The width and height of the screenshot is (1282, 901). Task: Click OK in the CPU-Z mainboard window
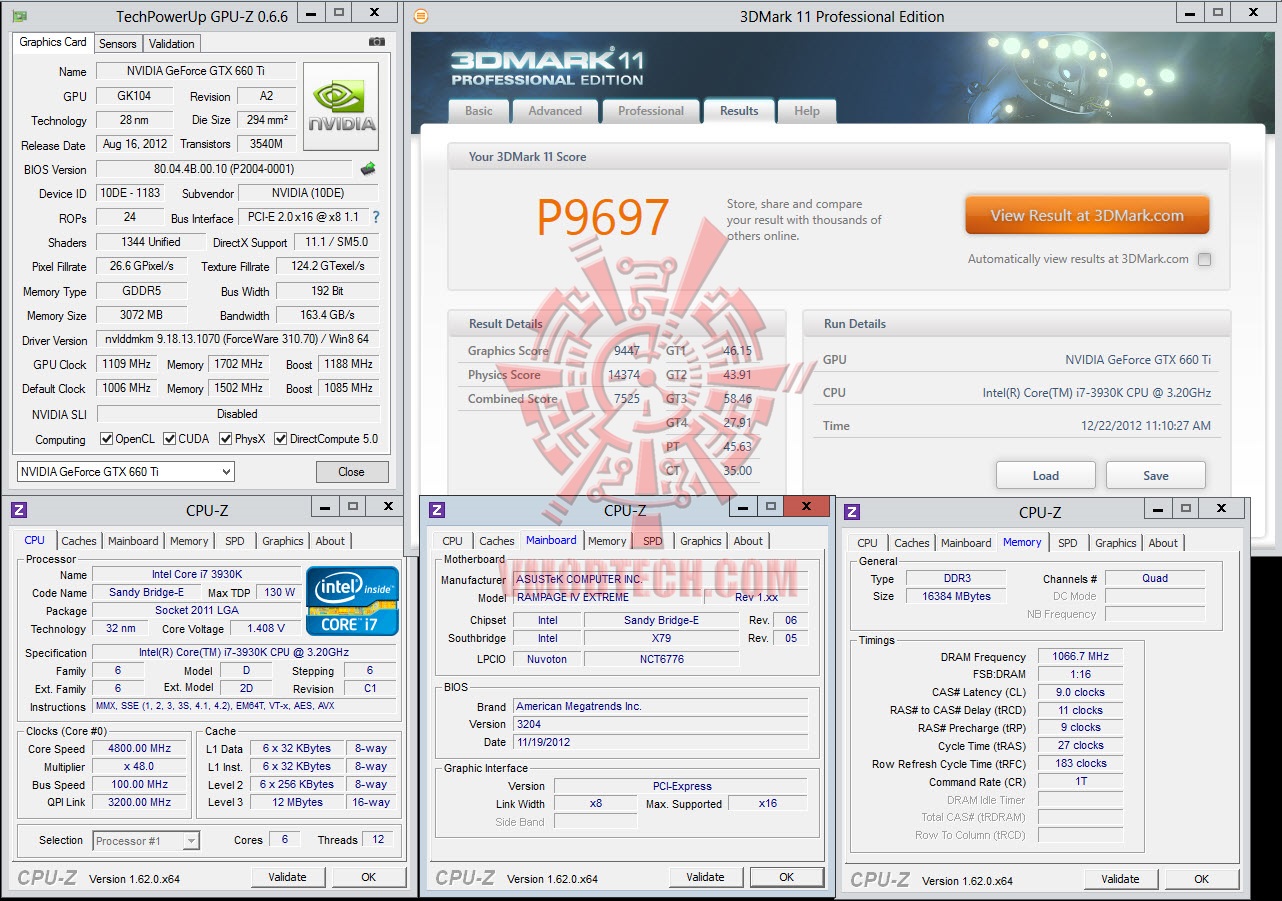coord(786,877)
